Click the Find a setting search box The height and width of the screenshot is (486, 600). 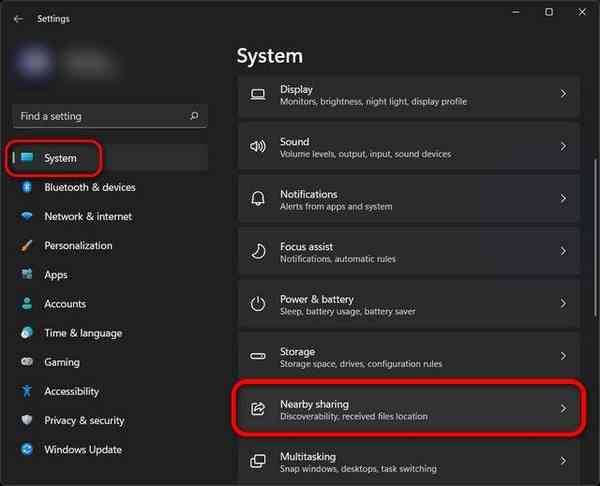coord(100,116)
